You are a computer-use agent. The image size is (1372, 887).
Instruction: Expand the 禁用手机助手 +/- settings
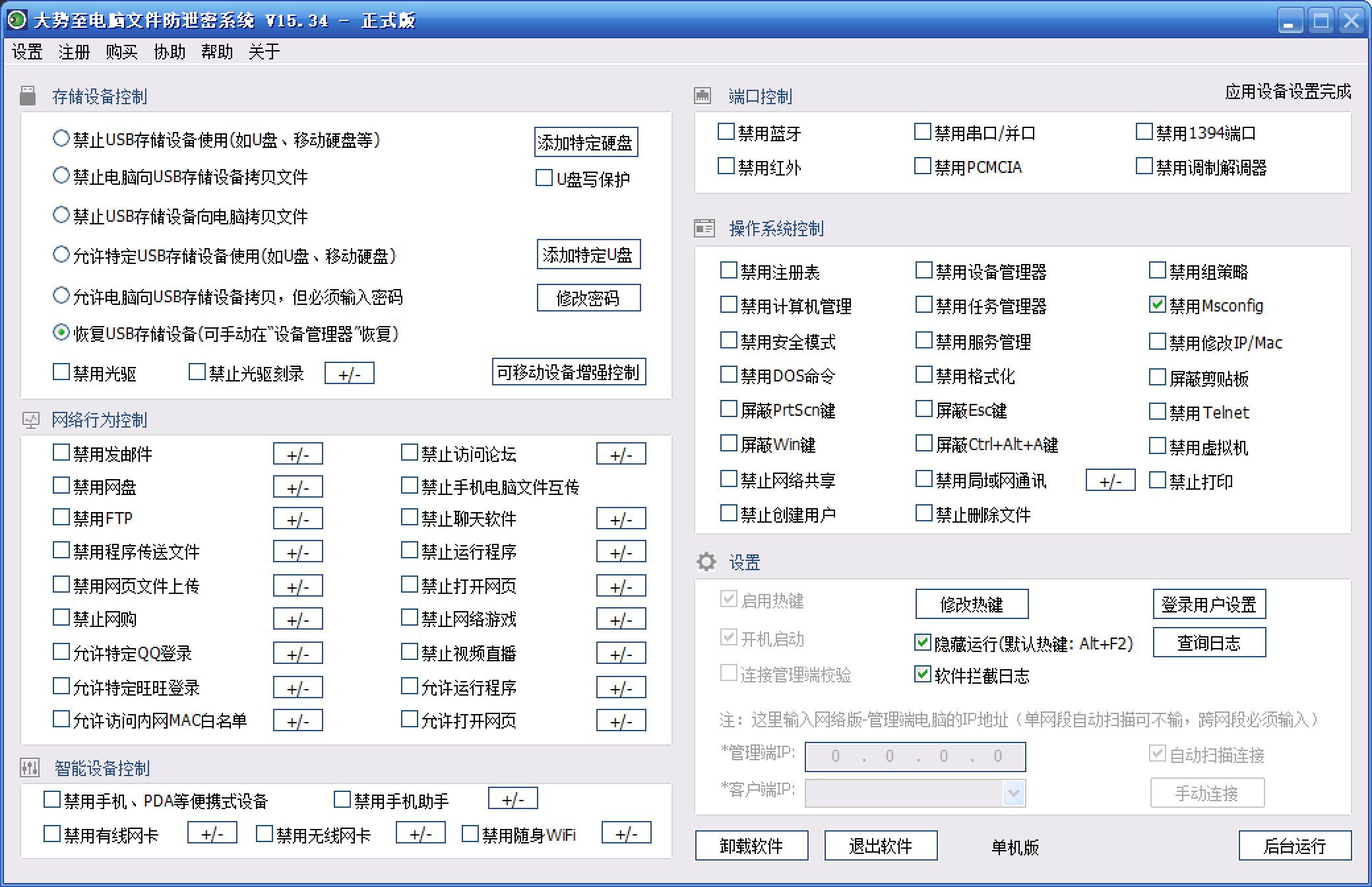(x=513, y=799)
